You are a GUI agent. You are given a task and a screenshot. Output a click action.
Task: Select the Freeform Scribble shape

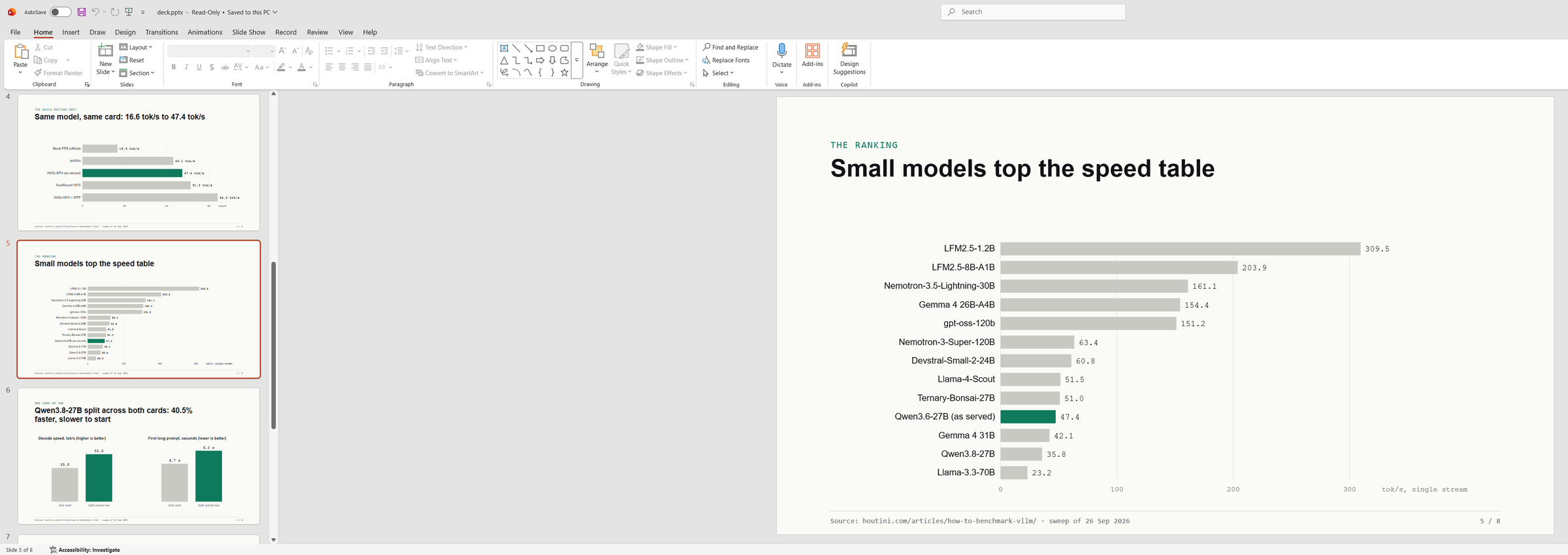click(504, 73)
